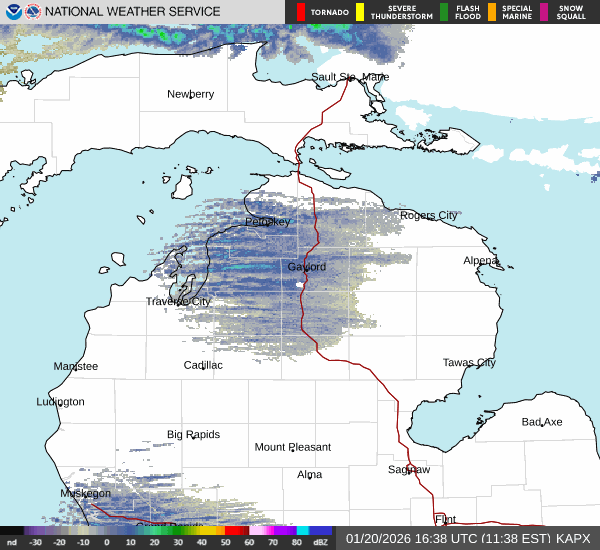Click the NOAA logo in the header

pos(12,12)
